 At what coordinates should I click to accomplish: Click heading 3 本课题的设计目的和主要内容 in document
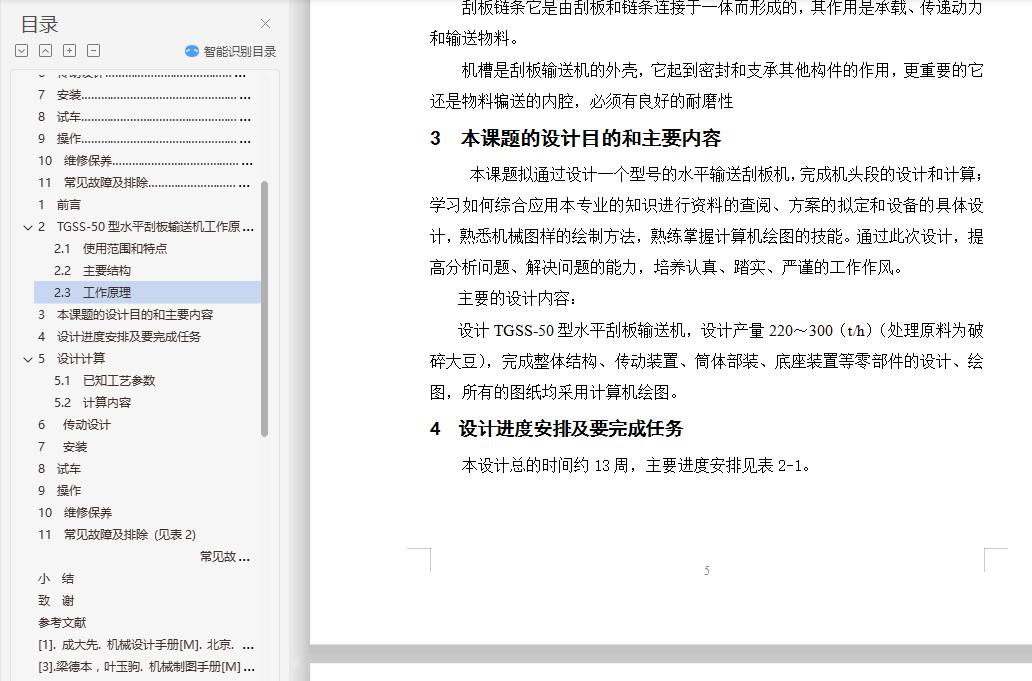576,138
